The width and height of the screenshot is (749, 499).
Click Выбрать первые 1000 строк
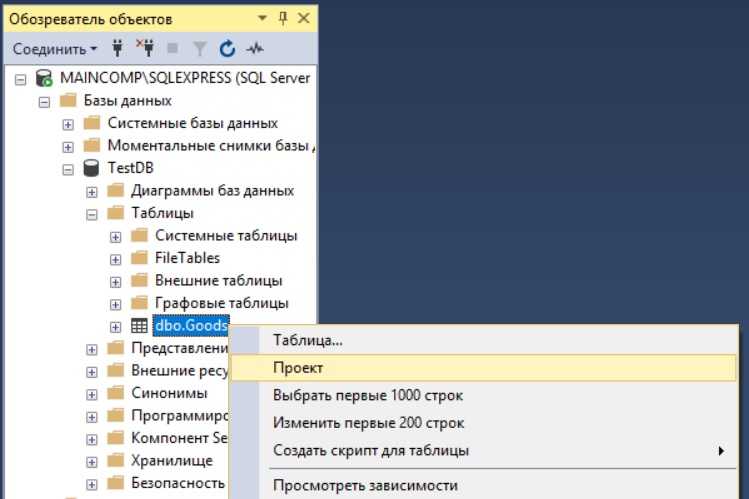[x=368, y=395]
